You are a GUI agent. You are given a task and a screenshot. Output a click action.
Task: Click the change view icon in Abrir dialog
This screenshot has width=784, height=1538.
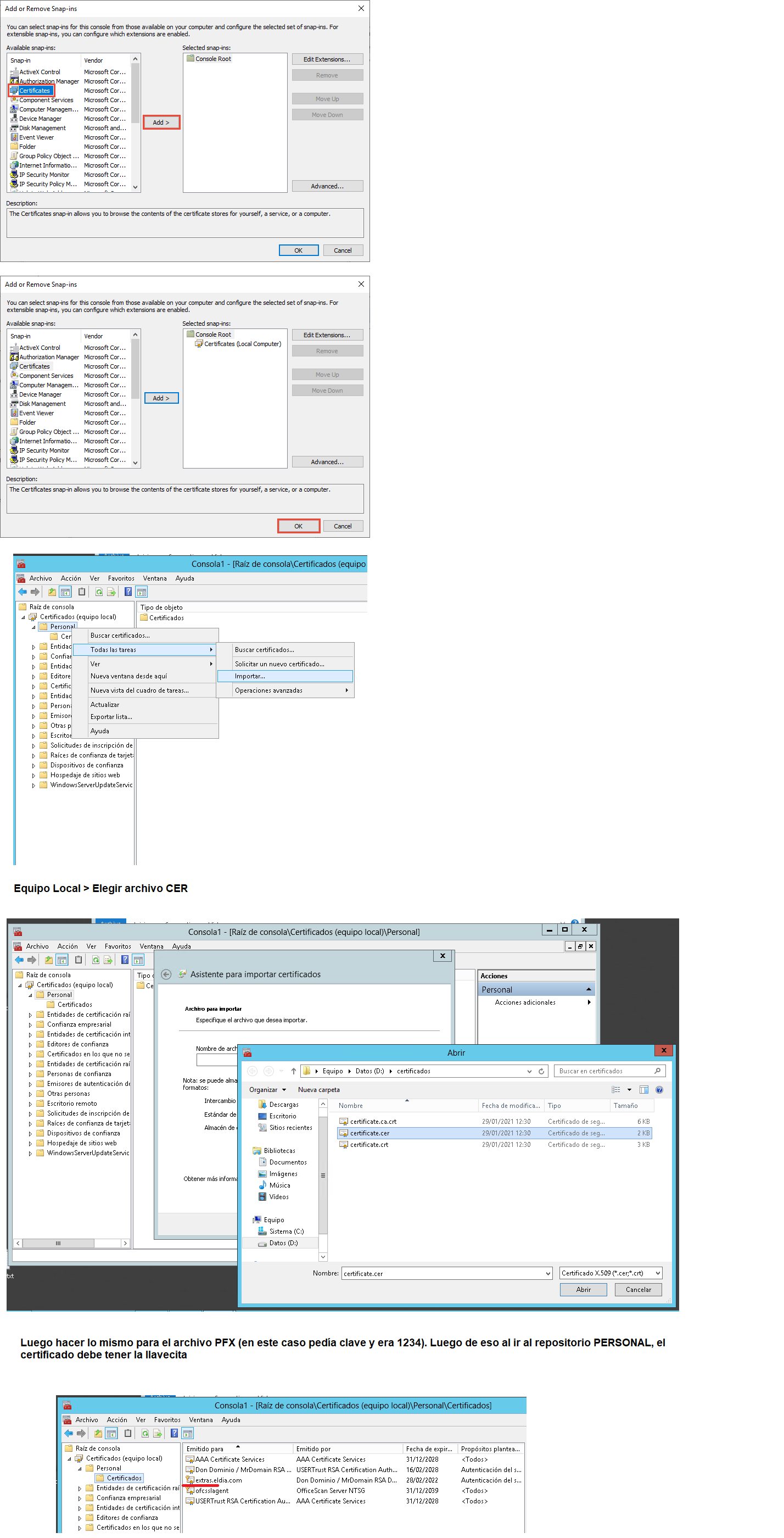pyautogui.click(x=616, y=1090)
